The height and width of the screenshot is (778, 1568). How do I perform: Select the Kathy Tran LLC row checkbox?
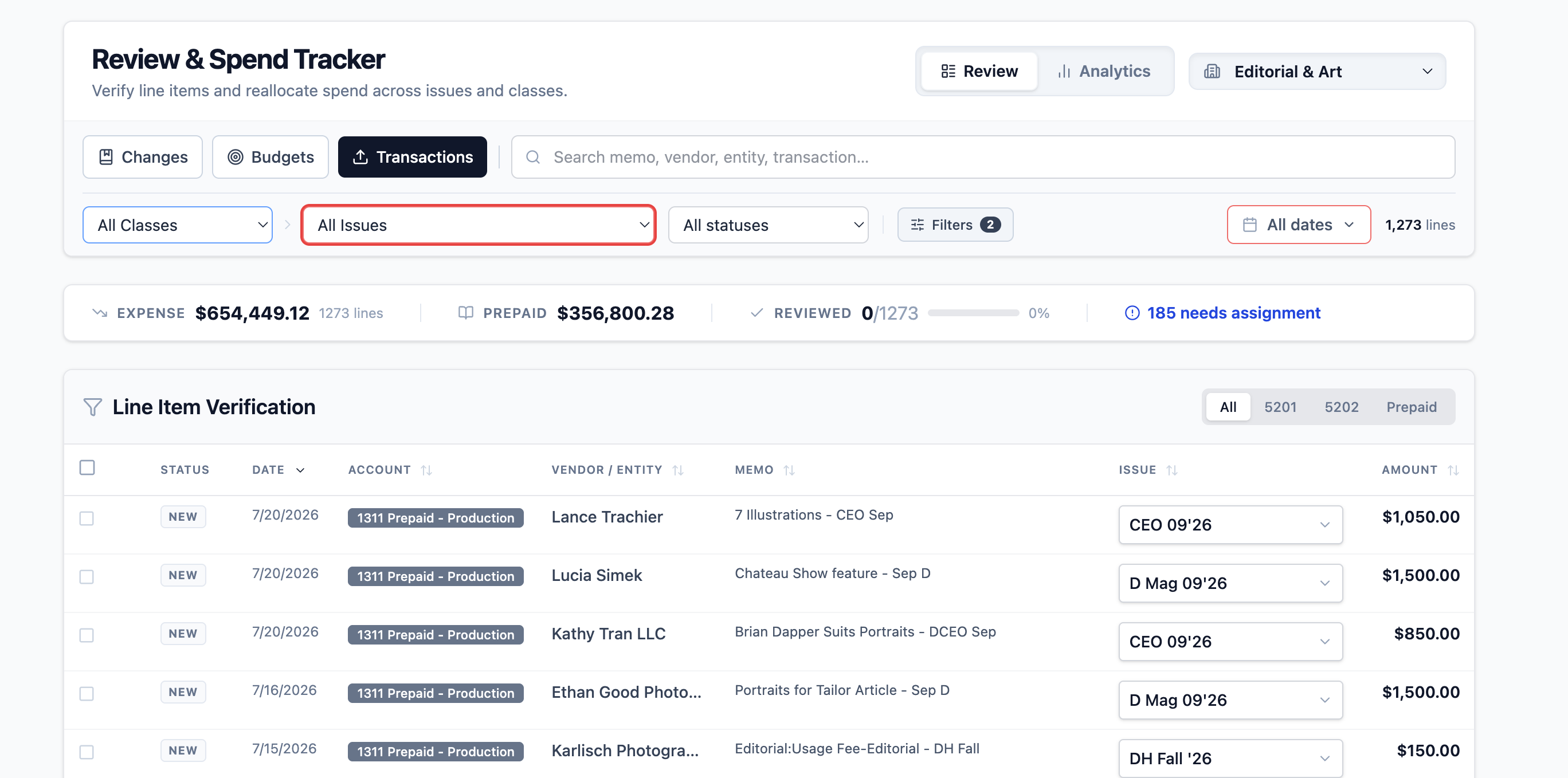click(87, 635)
